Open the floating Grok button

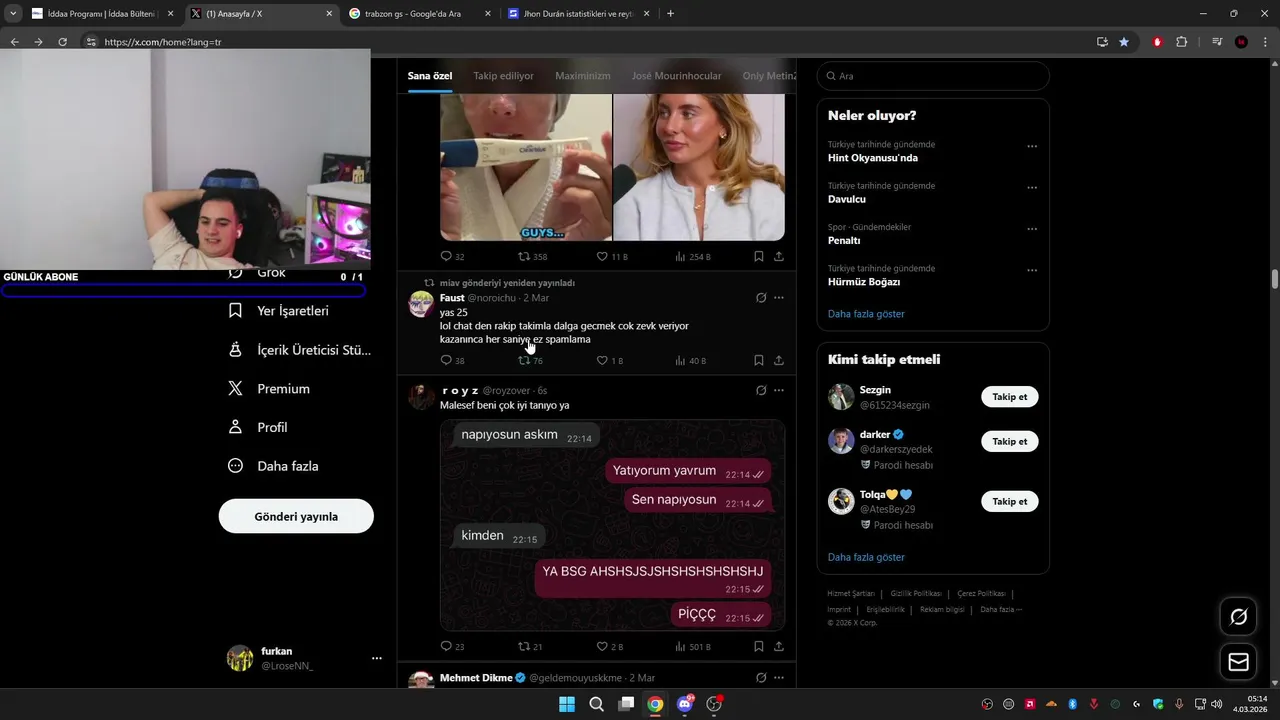coord(1238,617)
